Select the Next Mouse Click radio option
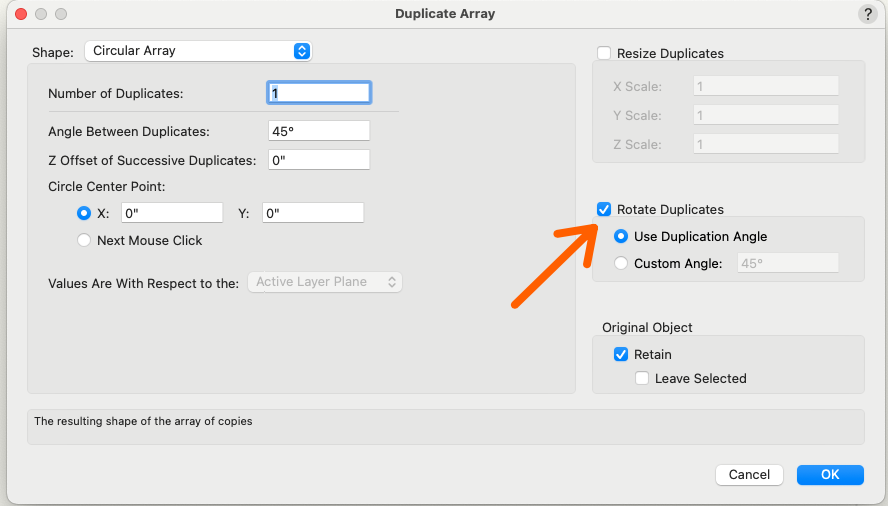This screenshot has height=506, width=888. point(84,240)
